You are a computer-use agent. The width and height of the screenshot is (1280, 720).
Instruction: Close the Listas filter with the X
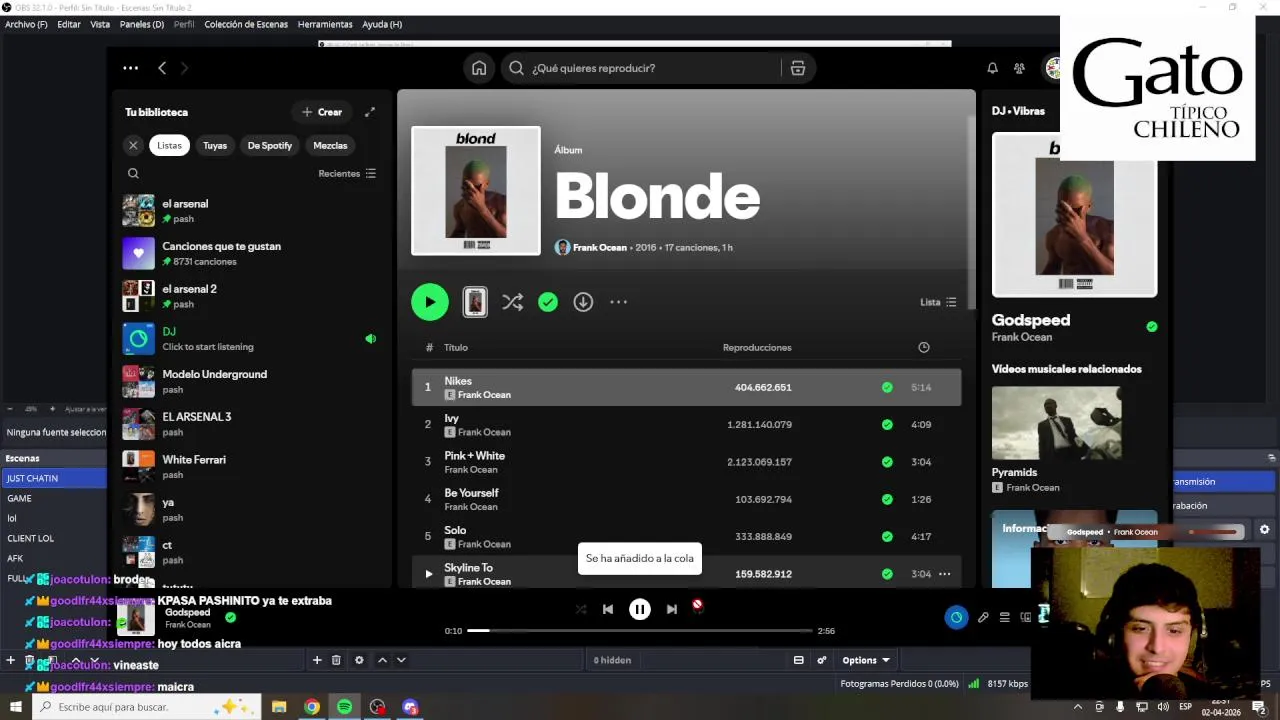(133, 145)
